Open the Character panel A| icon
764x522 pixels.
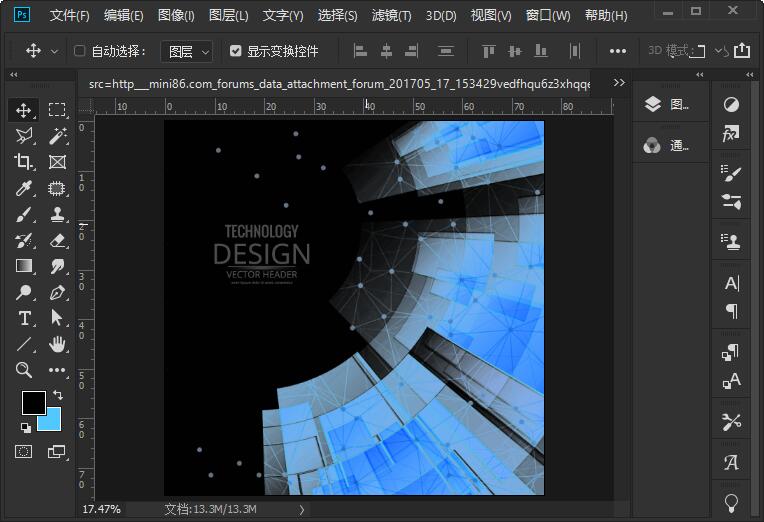pos(732,283)
